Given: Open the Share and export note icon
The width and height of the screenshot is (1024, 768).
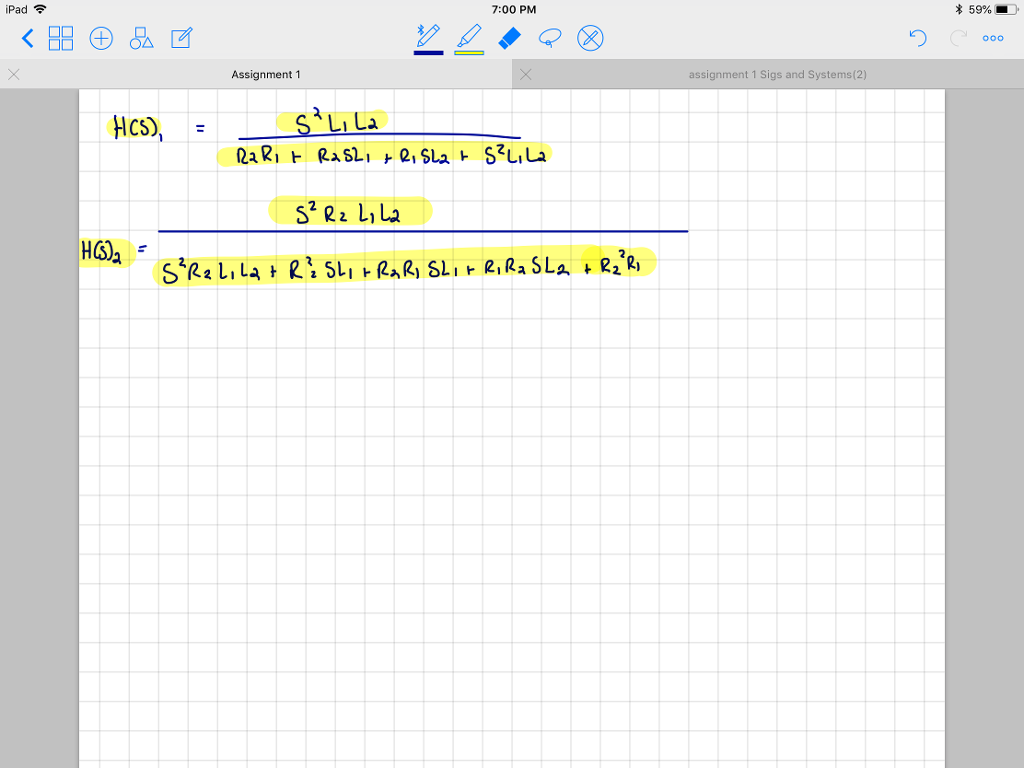Looking at the screenshot, I should (x=181, y=37).
